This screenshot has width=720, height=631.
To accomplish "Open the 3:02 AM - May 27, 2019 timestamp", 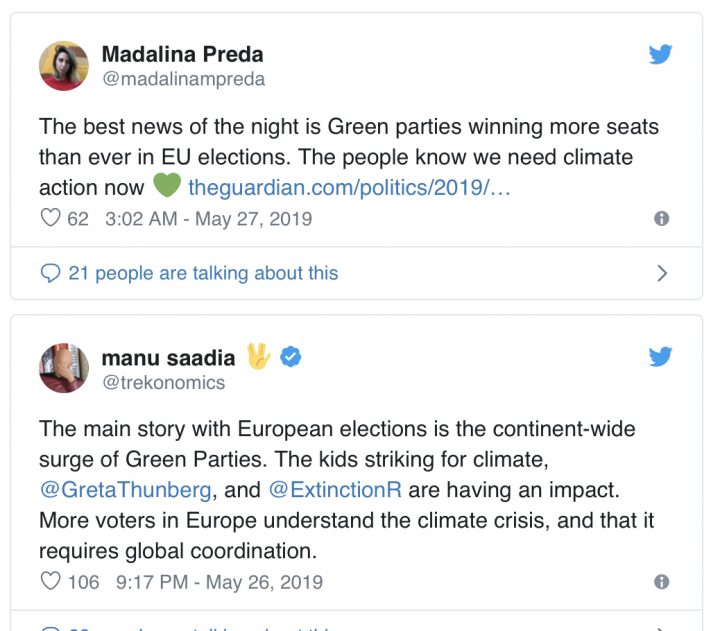I will 208,218.
